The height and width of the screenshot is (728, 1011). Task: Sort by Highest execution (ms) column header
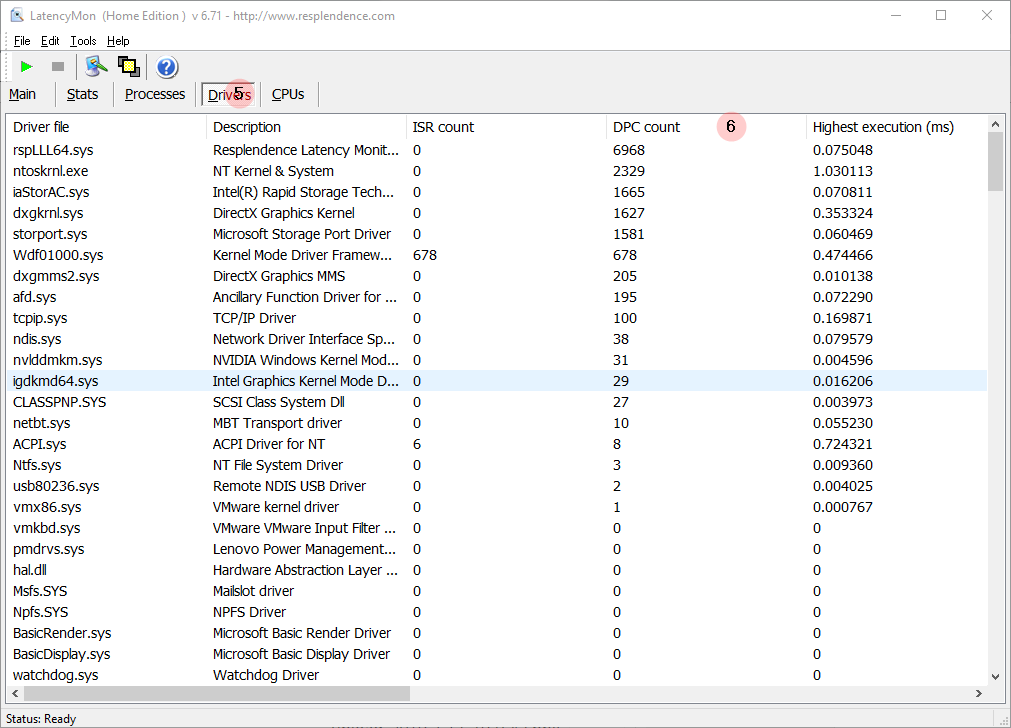tap(896, 127)
